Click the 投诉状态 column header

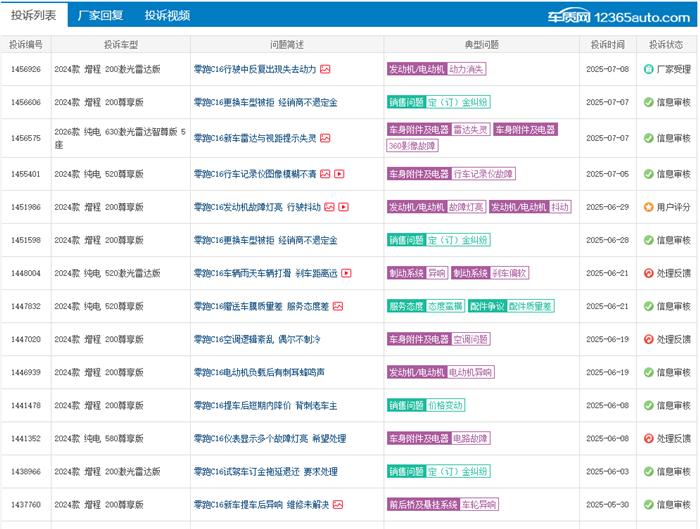[666, 45]
